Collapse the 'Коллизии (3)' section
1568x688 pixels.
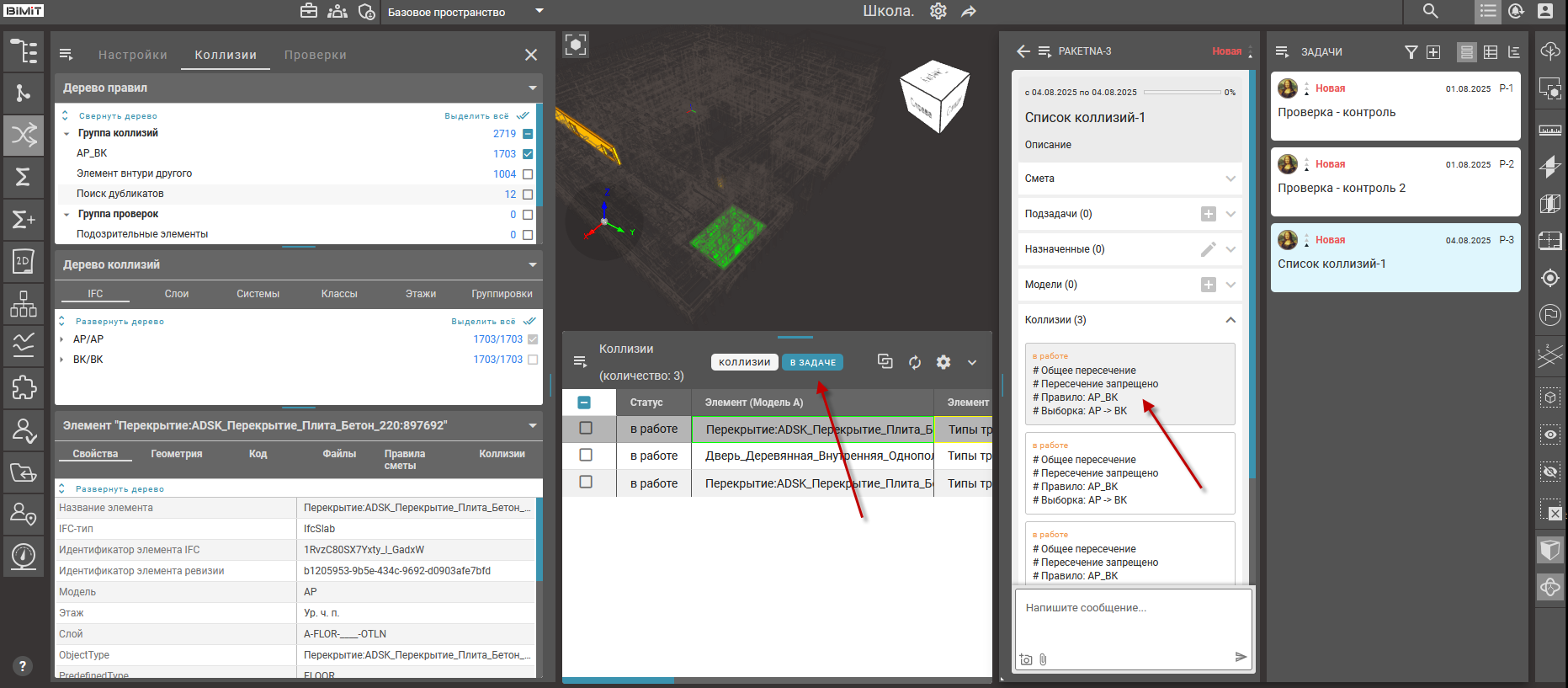1230,320
